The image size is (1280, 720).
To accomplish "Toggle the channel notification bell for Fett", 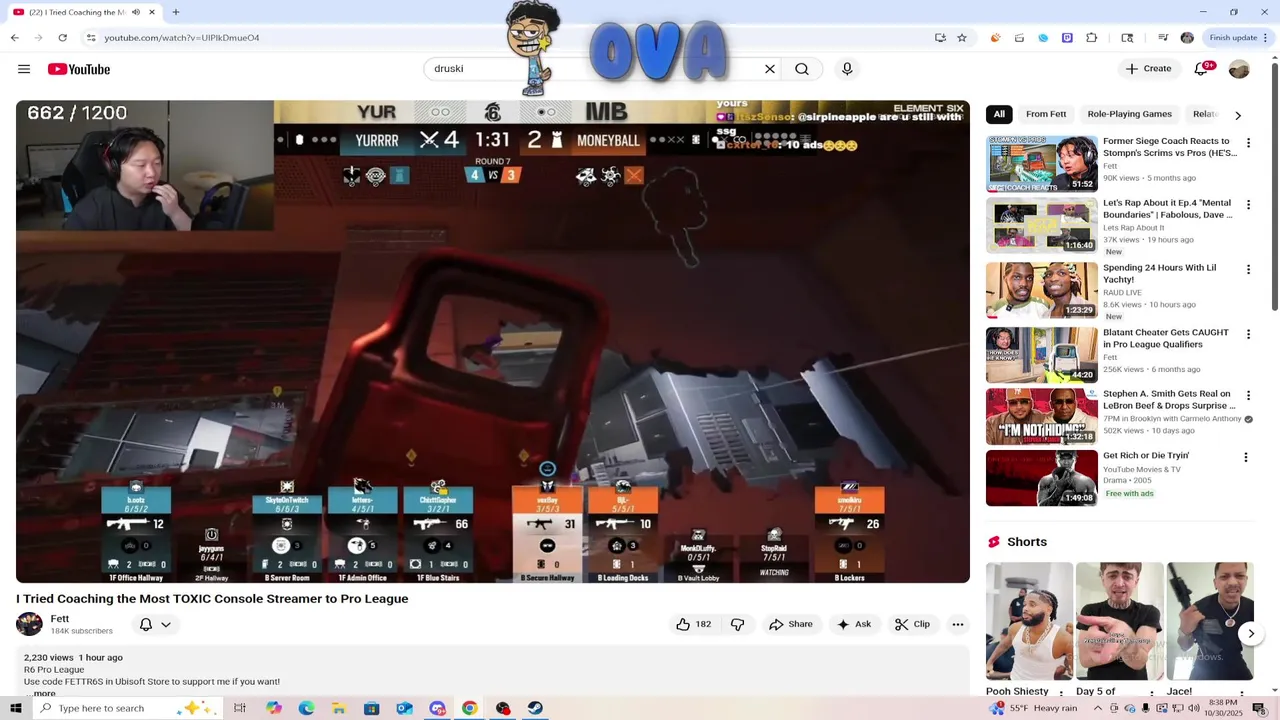I will click(146, 624).
